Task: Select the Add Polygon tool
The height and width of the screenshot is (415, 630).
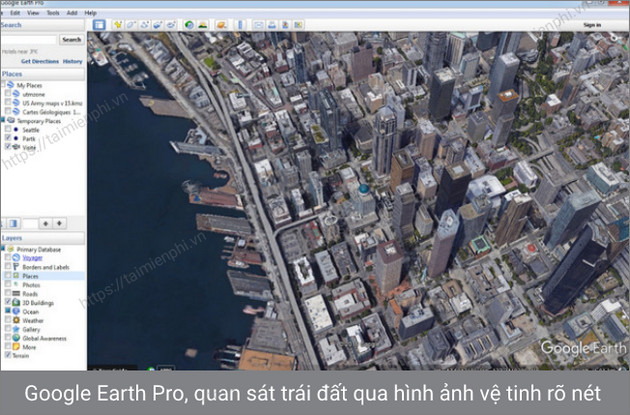Action: point(131,25)
